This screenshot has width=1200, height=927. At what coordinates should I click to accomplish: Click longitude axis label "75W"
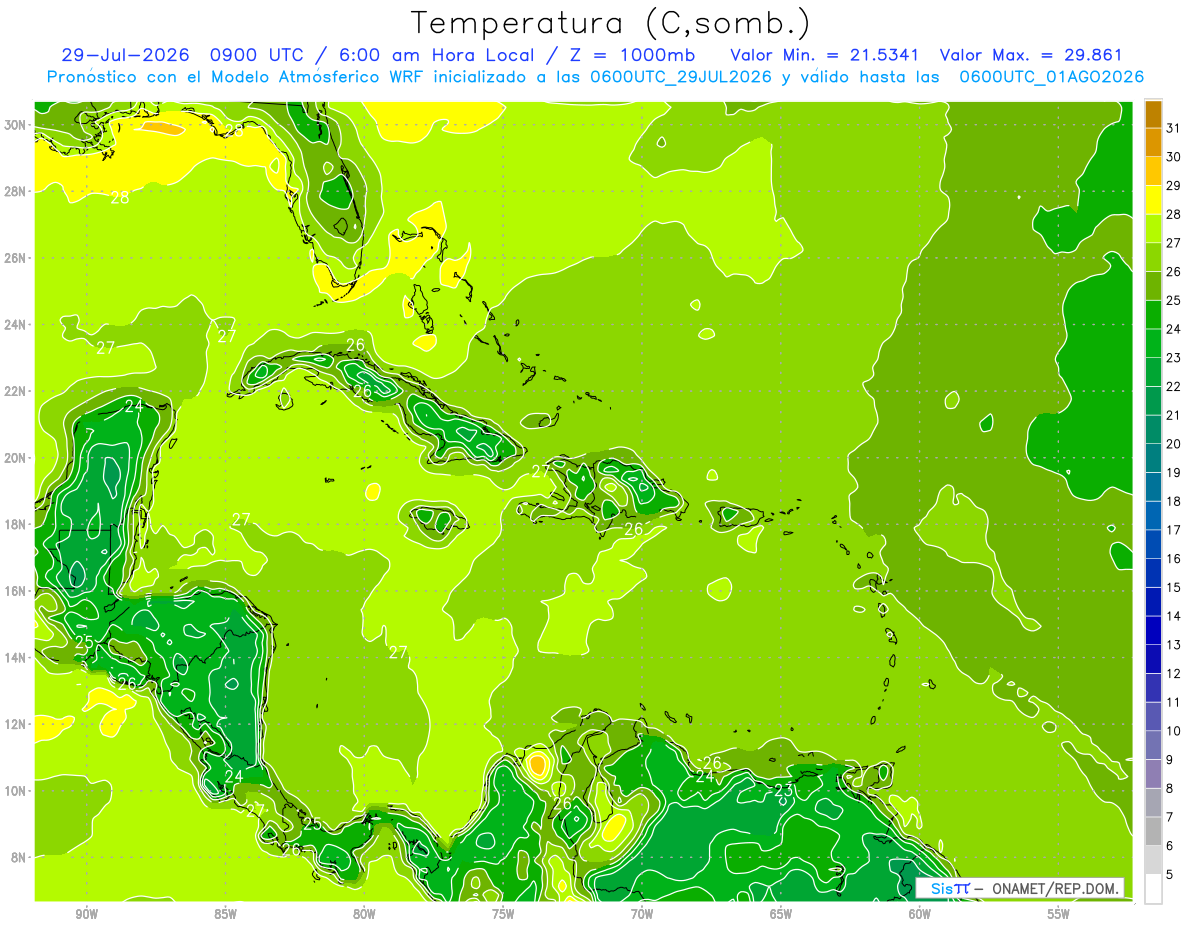(503, 914)
